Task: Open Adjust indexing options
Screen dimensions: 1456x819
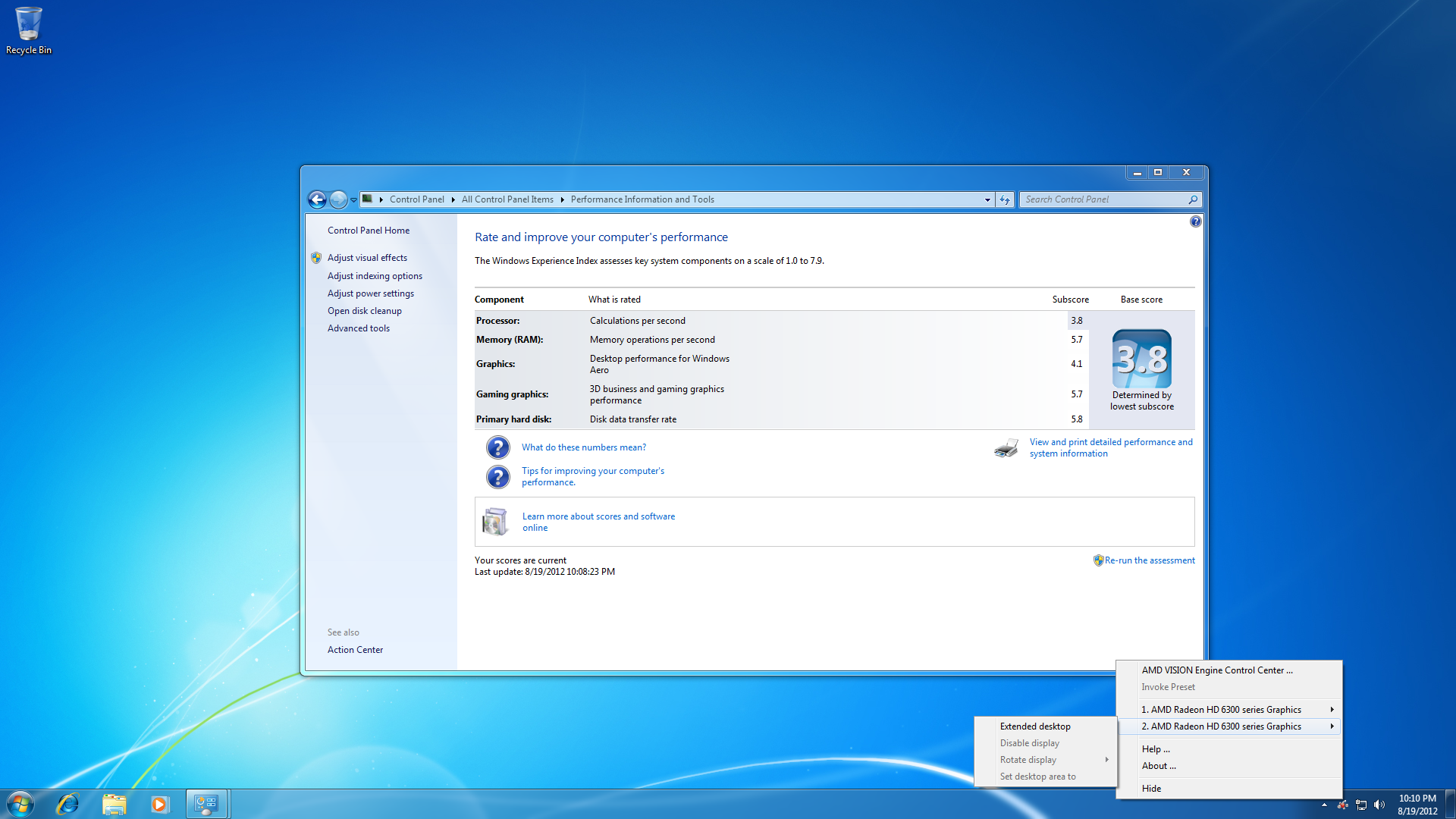Action: coord(375,276)
